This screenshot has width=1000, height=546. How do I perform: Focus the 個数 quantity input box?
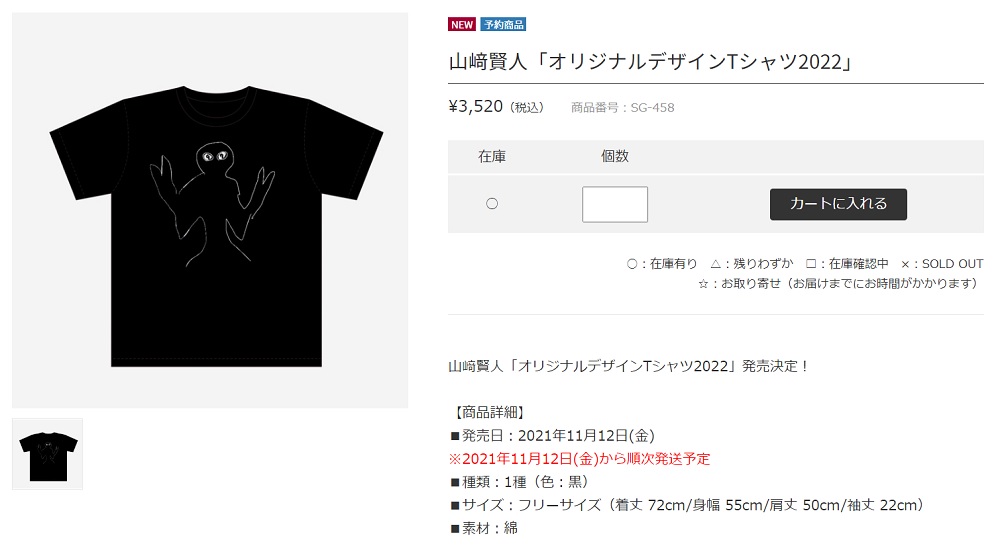coord(615,204)
